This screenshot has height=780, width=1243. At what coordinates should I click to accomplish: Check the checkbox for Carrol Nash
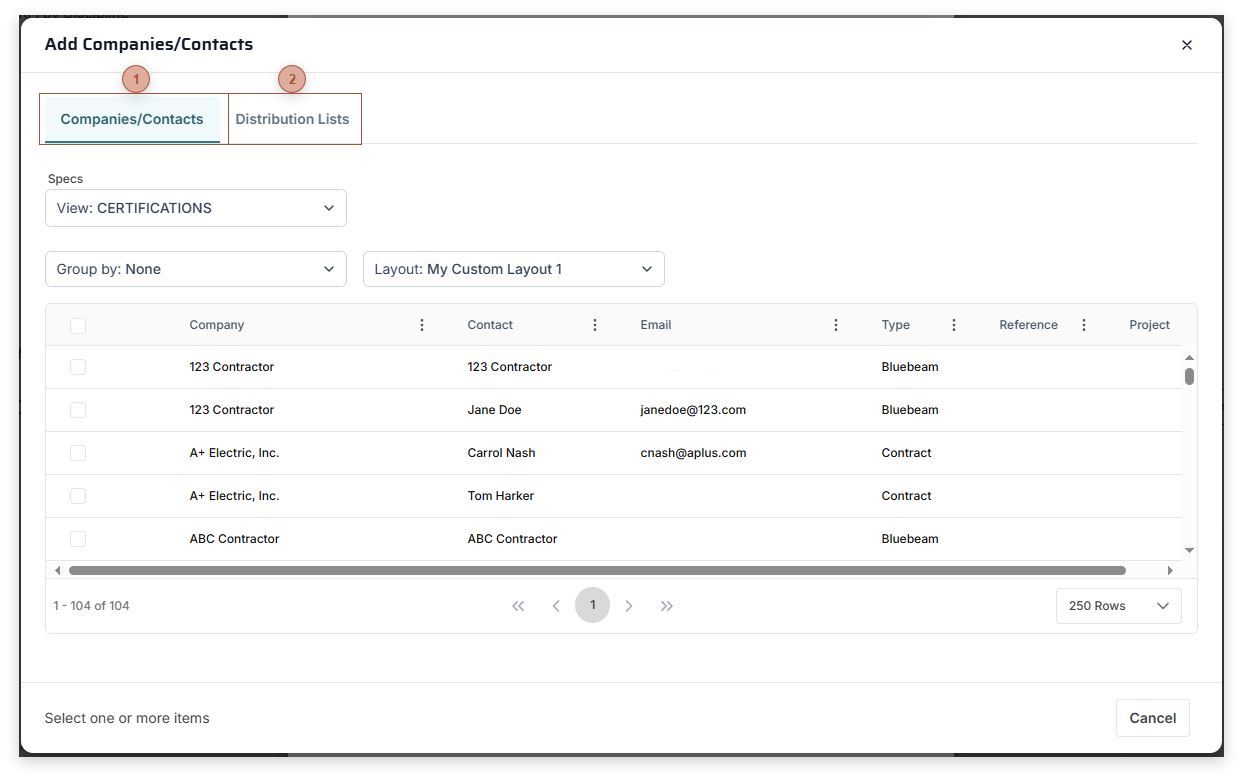coord(78,452)
